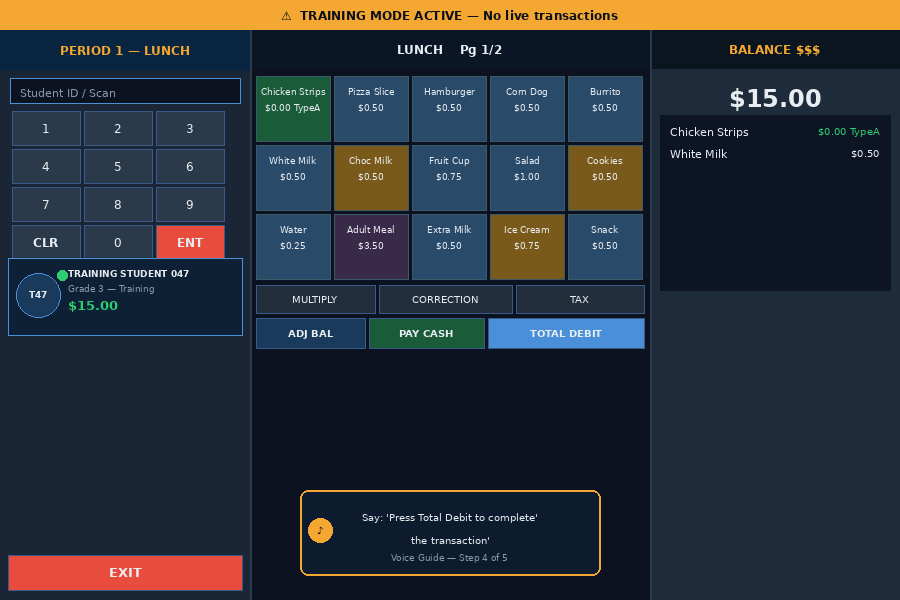The image size is (900, 600).
Task: Add a Salad item
Action: click(x=527, y=178)
